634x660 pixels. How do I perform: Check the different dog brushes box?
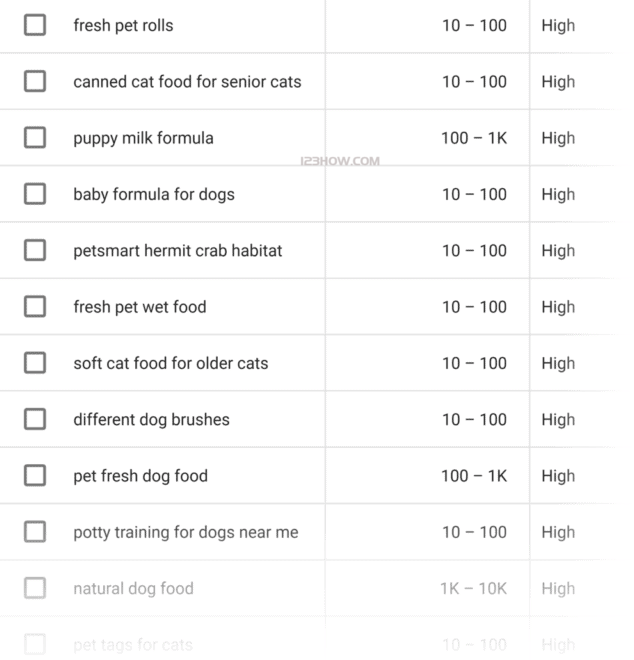pyautogui.click(x=35, y=419)
